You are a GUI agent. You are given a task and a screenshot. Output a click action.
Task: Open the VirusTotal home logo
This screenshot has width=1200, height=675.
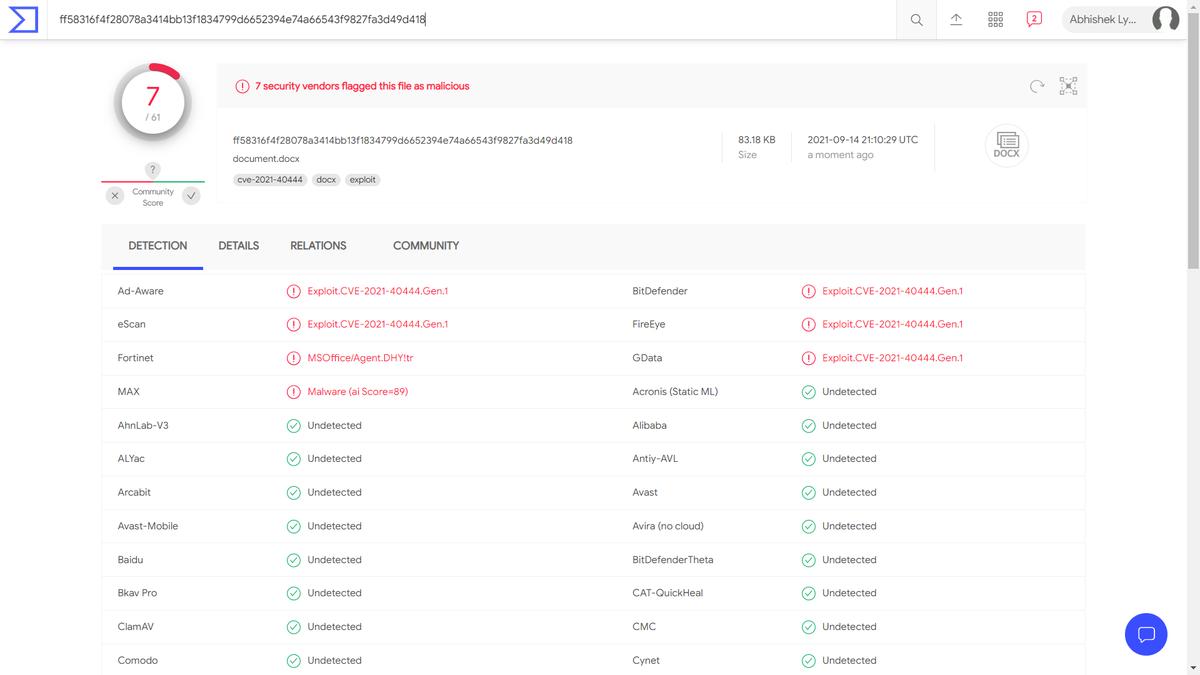(23, 19)
